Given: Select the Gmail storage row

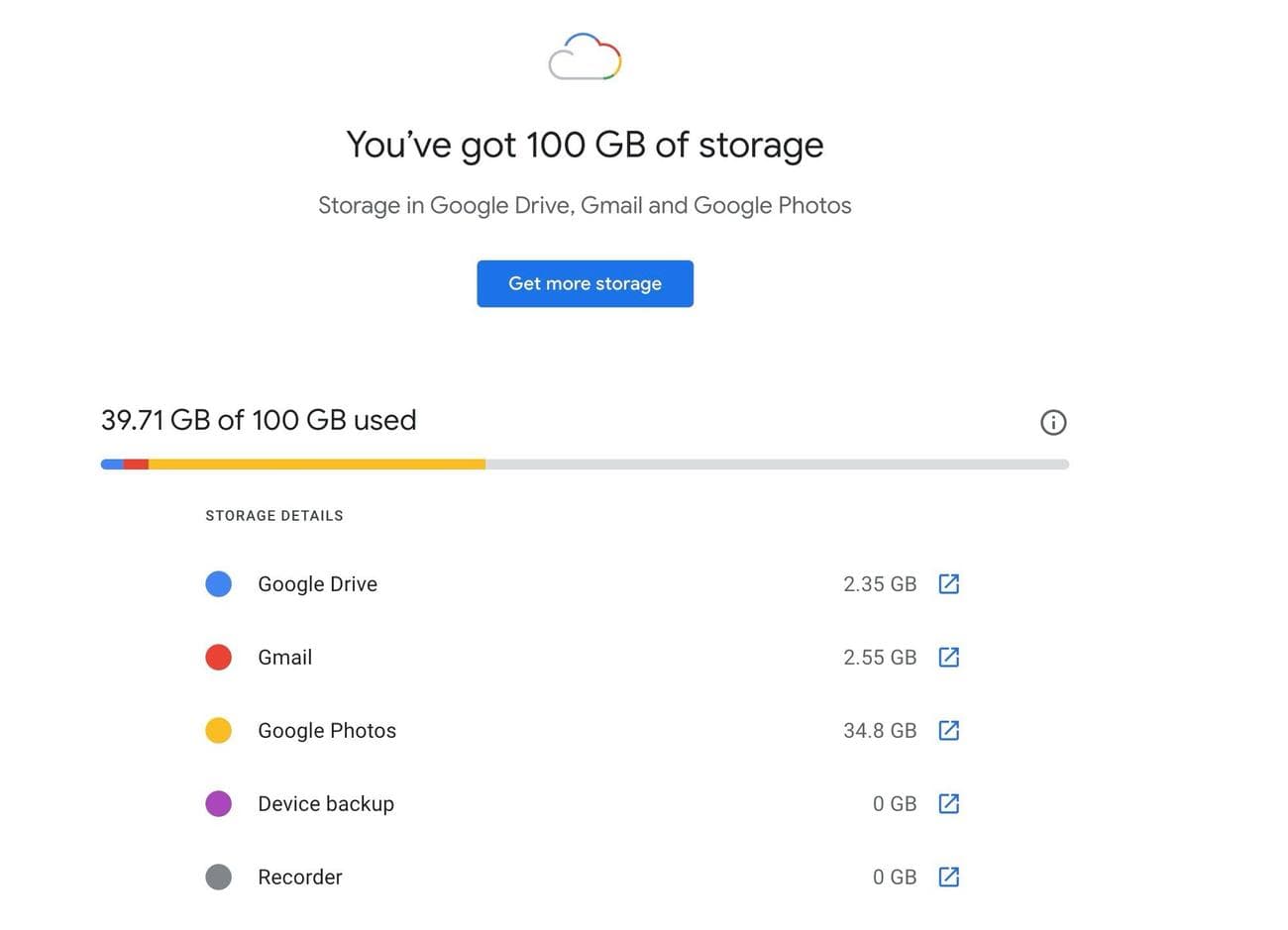Looking at the screenshot, I should click(284, 657).
